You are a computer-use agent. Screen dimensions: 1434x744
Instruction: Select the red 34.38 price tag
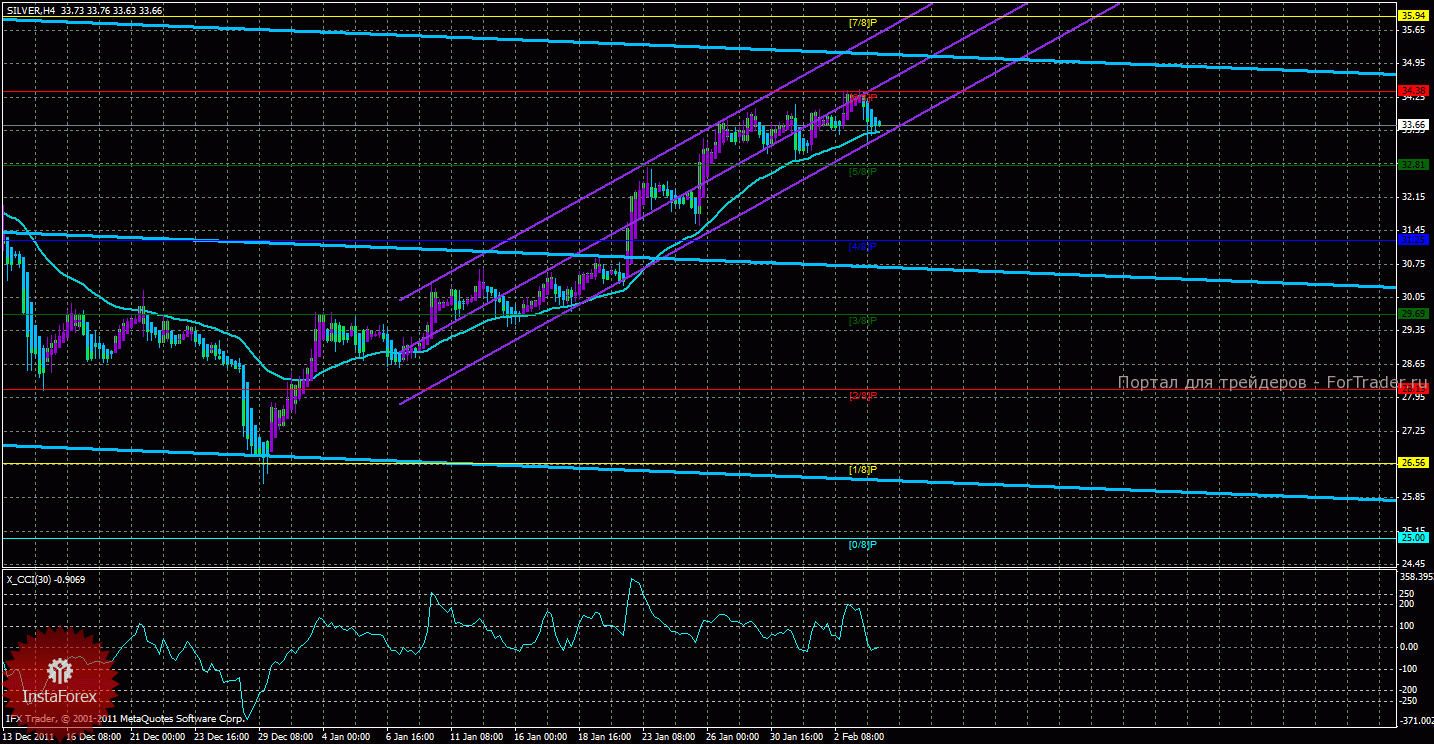(1413, 91)
